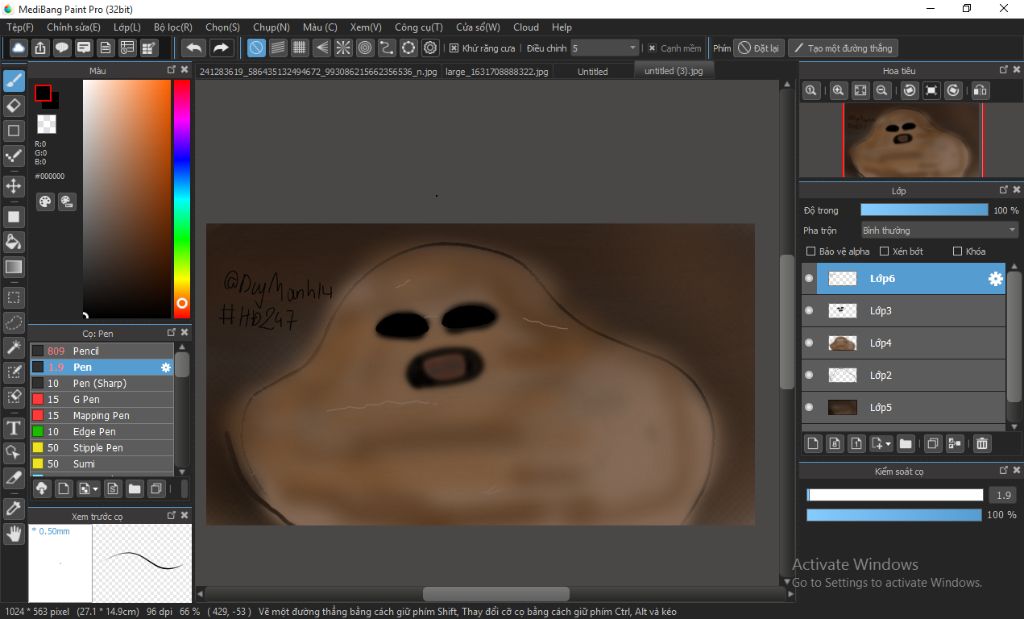This screenshot has height=619, width=1024.
Task: Switch to the Untitled tab
Action: click(593, 71)
